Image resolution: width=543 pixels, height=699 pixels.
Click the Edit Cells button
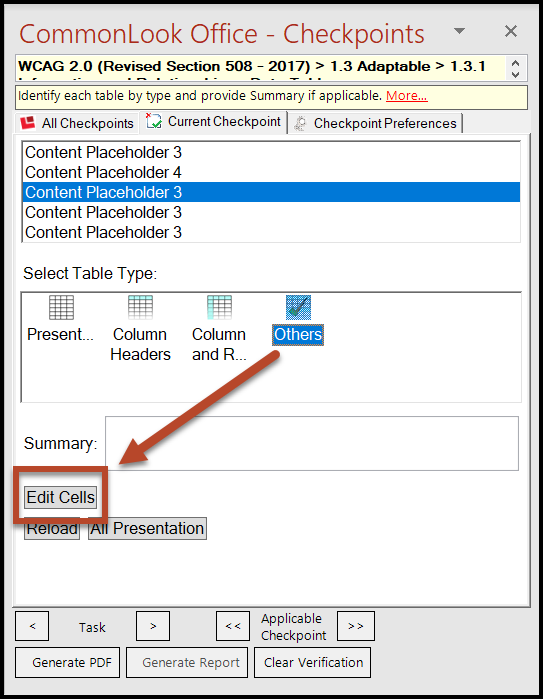tap(61, 497)
